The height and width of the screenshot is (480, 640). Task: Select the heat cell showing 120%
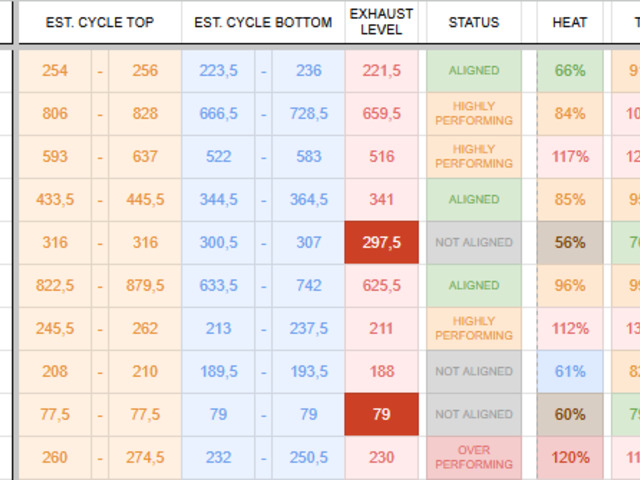[x=570, y=457]
